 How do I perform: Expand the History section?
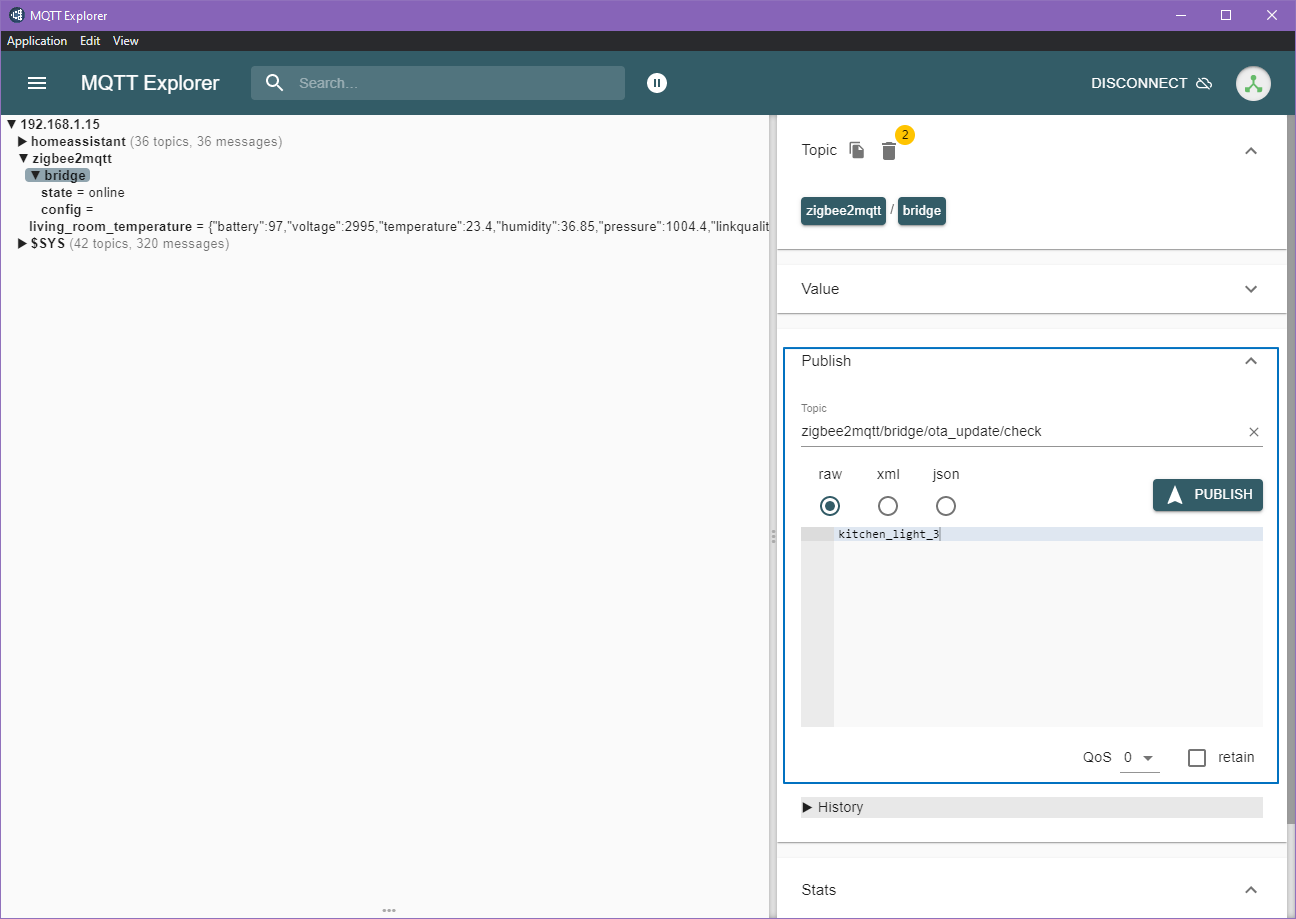click(1031, 807)
